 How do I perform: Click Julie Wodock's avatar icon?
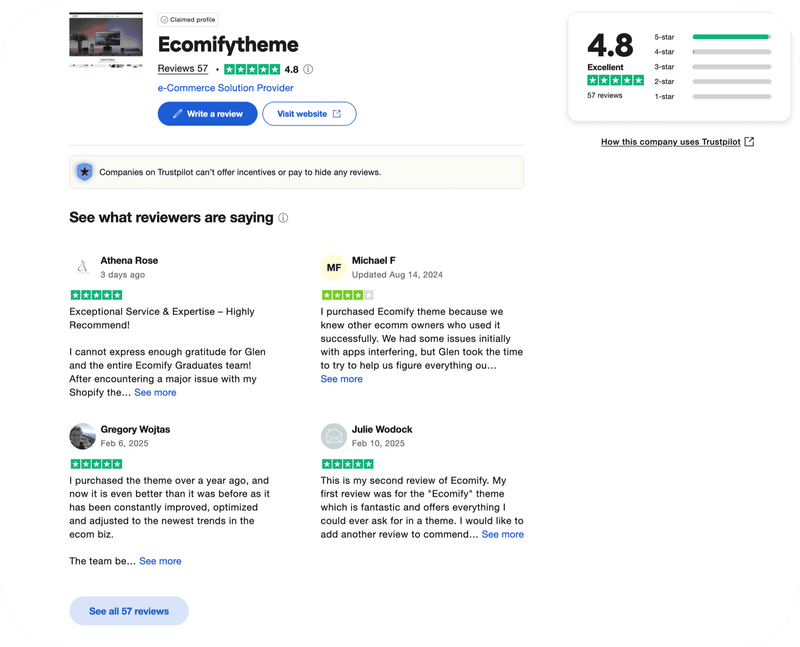point(333,436)
